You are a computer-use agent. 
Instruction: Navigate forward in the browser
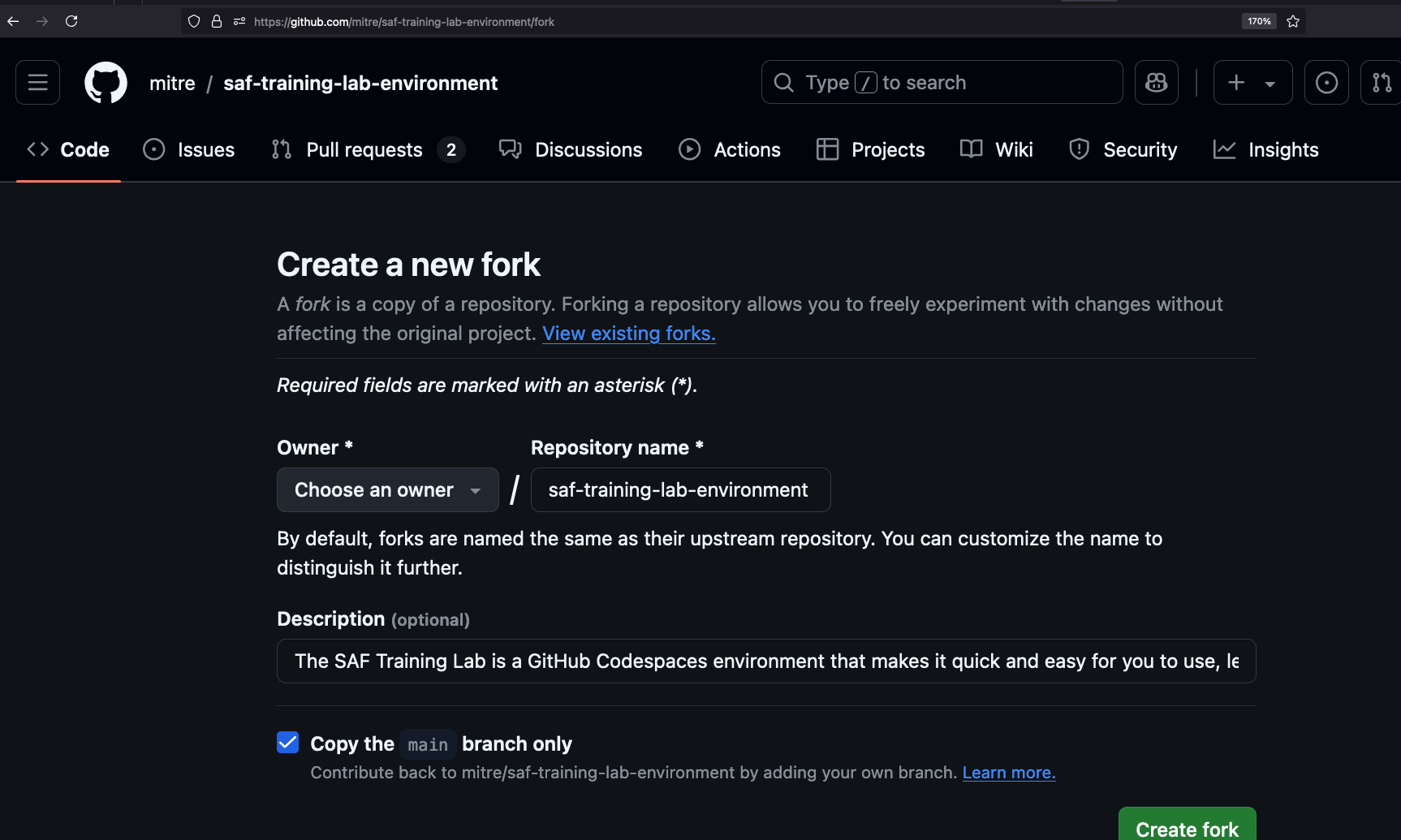click(42, 21)
